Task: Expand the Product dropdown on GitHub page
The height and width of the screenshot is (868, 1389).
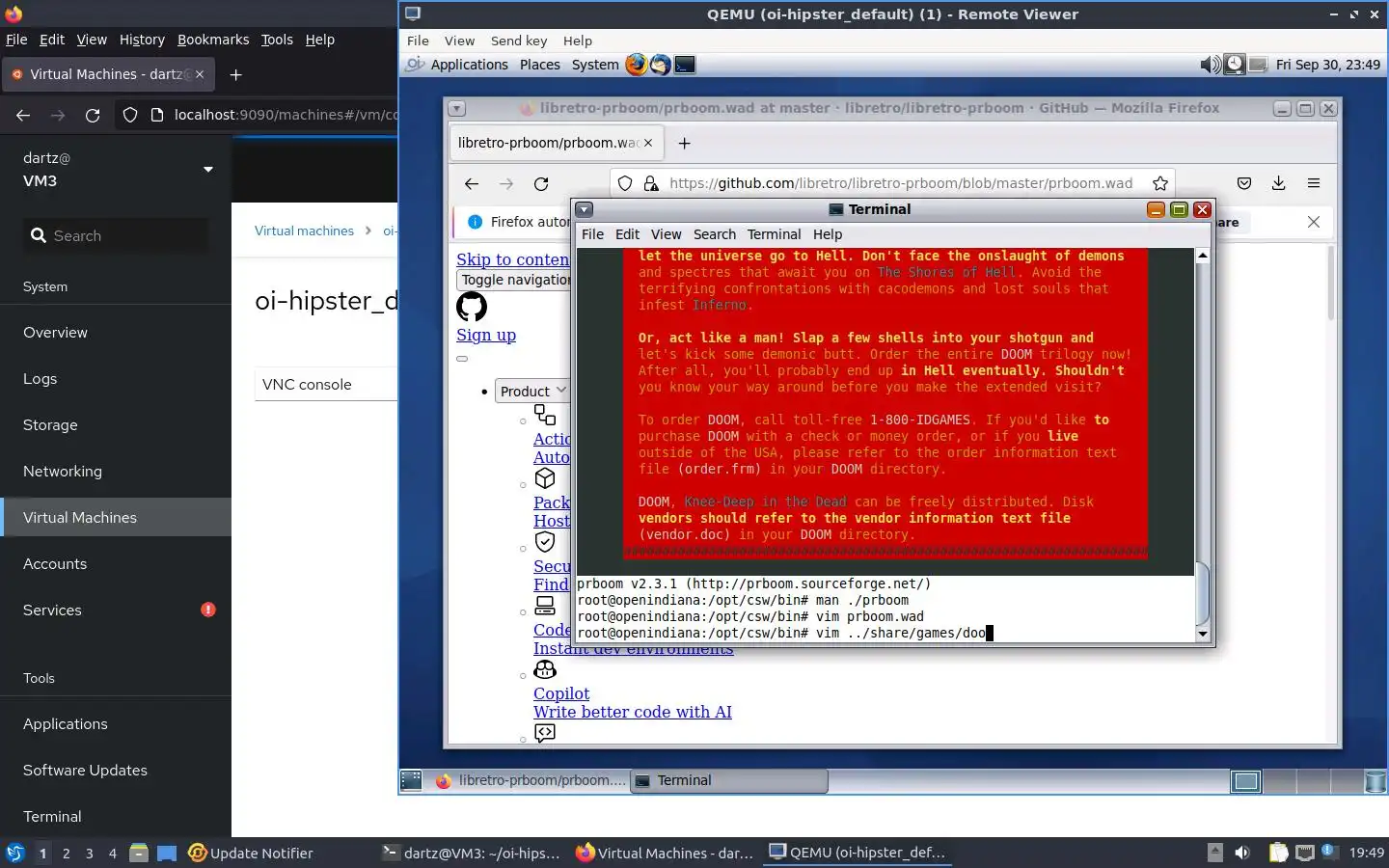Action: [531, 391]
